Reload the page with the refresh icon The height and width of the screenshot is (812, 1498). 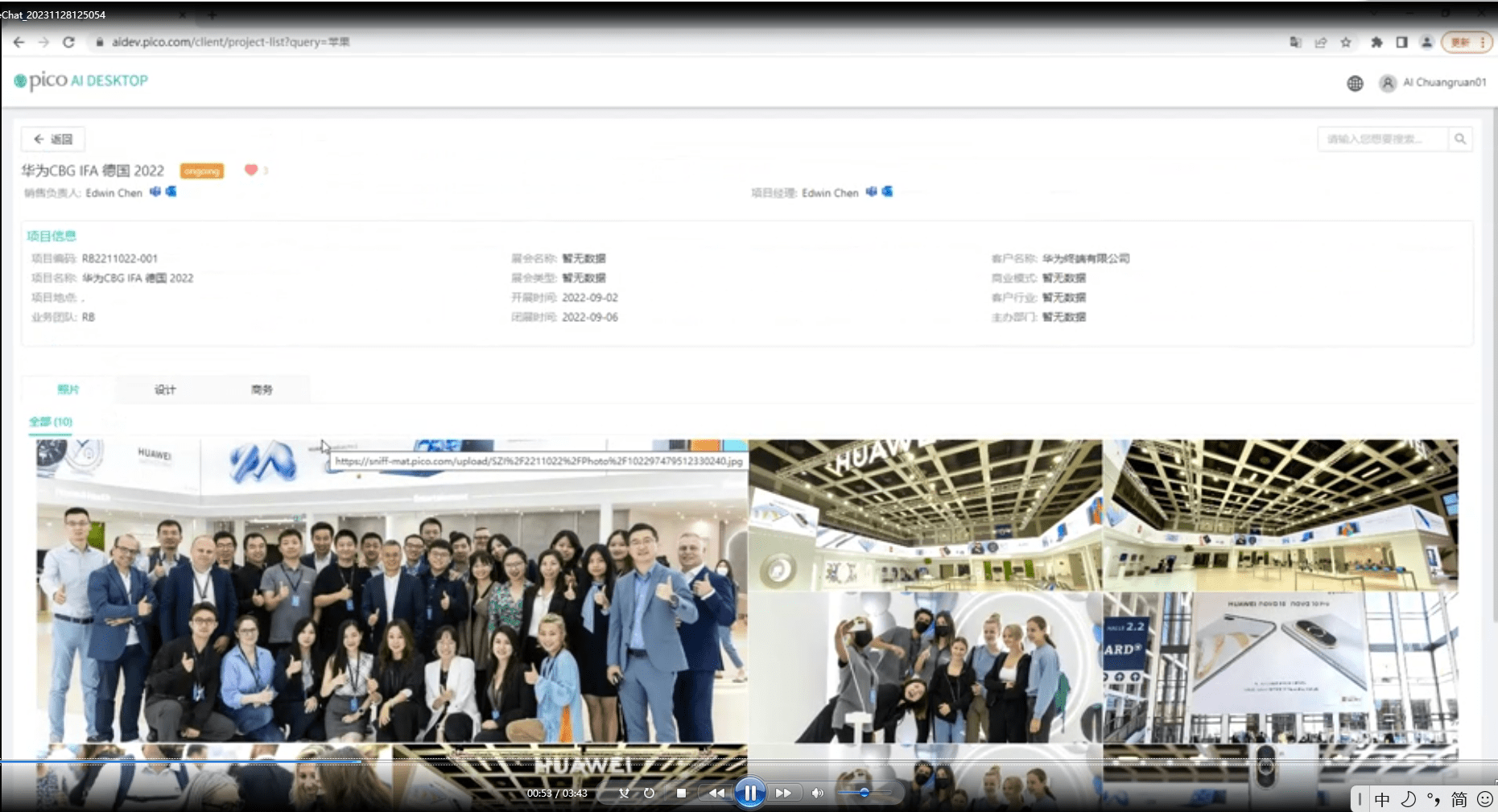pyautogui.click(x=68, y=42)
